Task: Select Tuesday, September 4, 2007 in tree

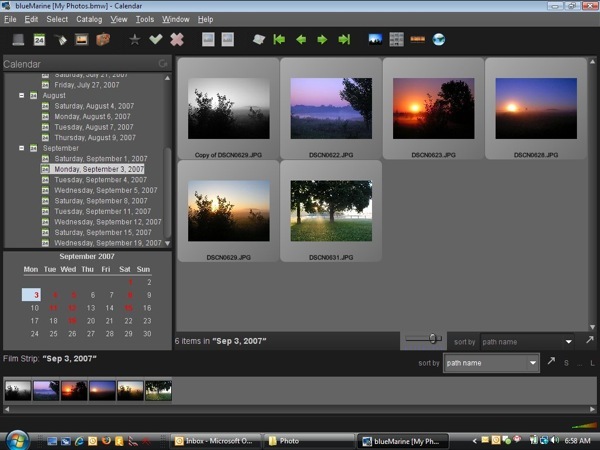Action: 100,180
